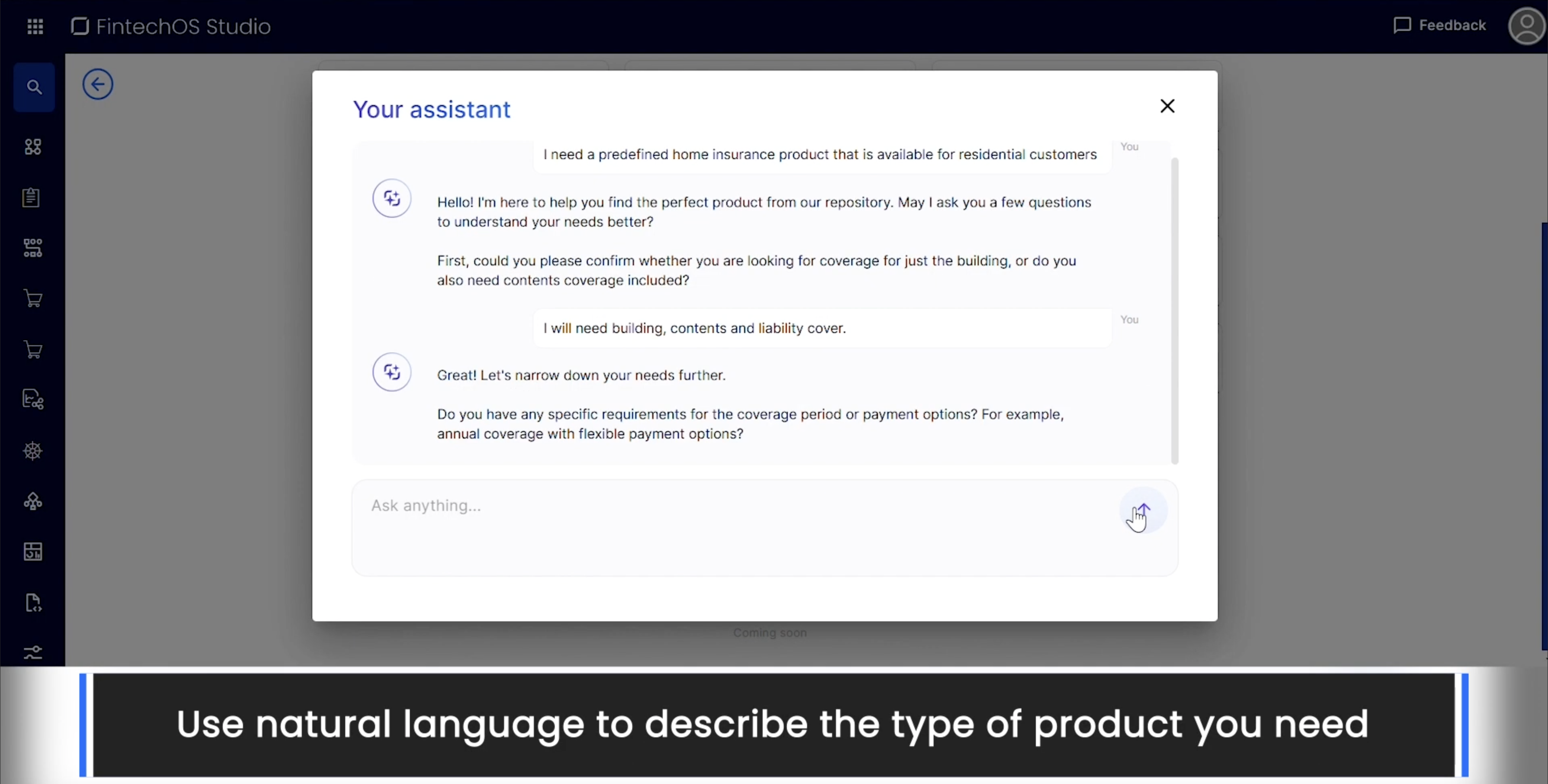Click the second shopping cart sidebar icon
1548x784 pixels.
tap(33, 350)
